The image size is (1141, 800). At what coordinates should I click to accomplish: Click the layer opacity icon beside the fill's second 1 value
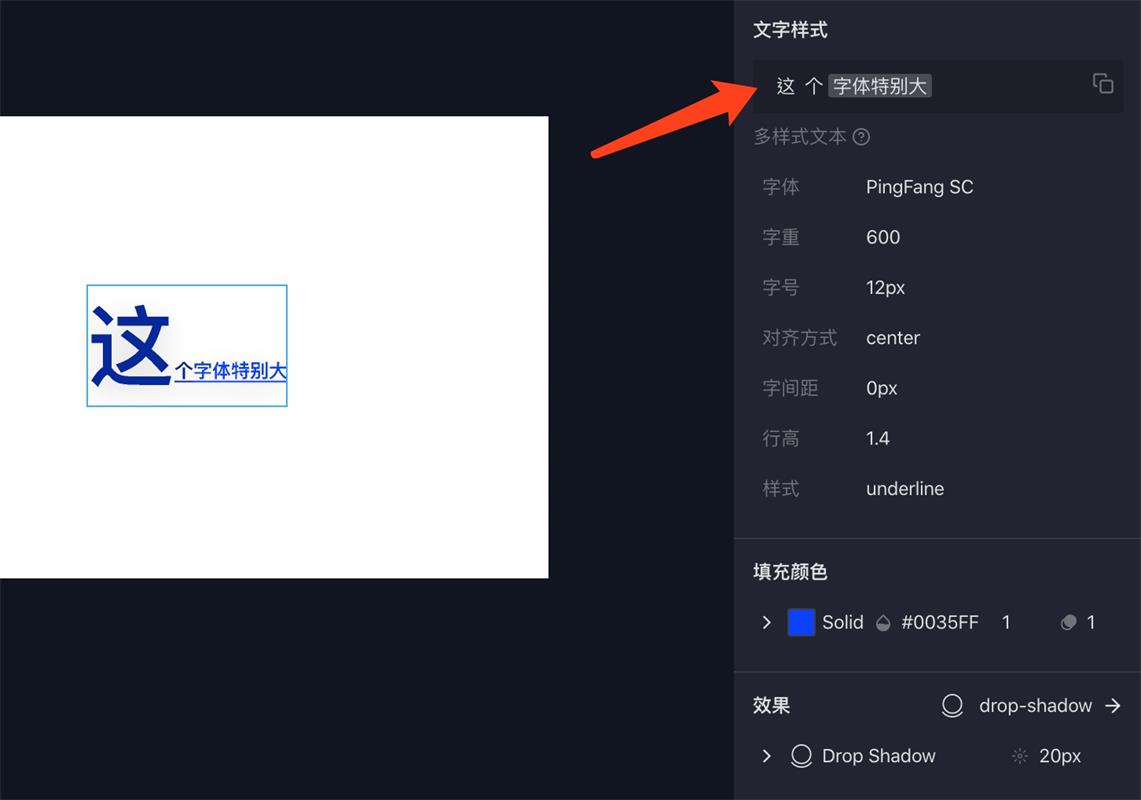pos(1068,622)
